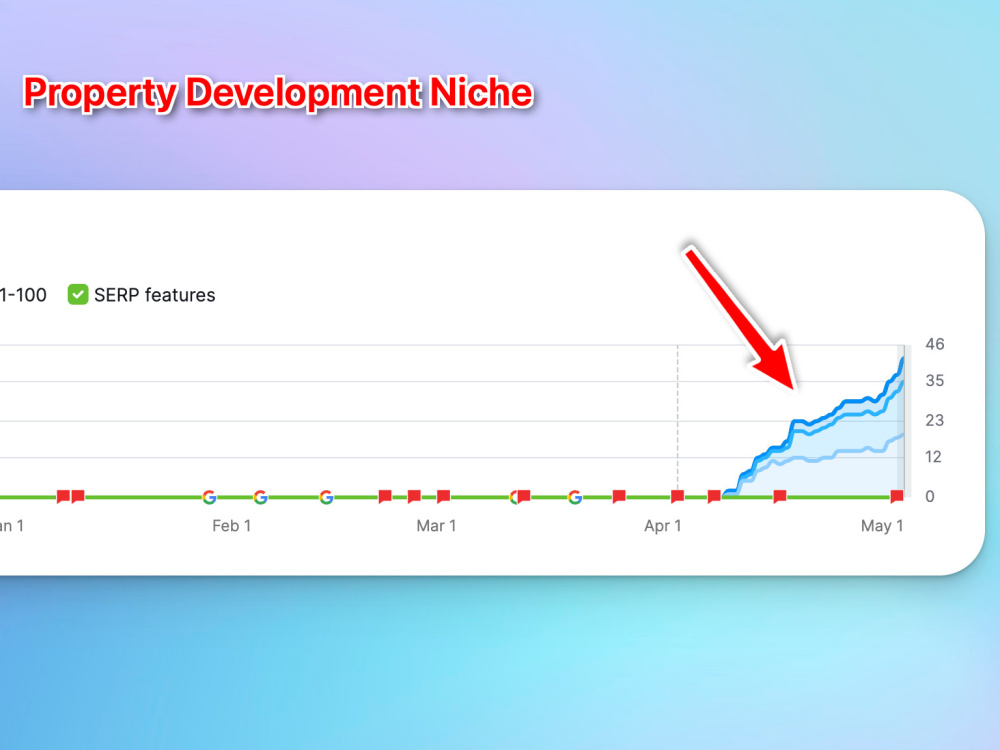Click the Google update icon just after Feb 1

pos(260,497)
